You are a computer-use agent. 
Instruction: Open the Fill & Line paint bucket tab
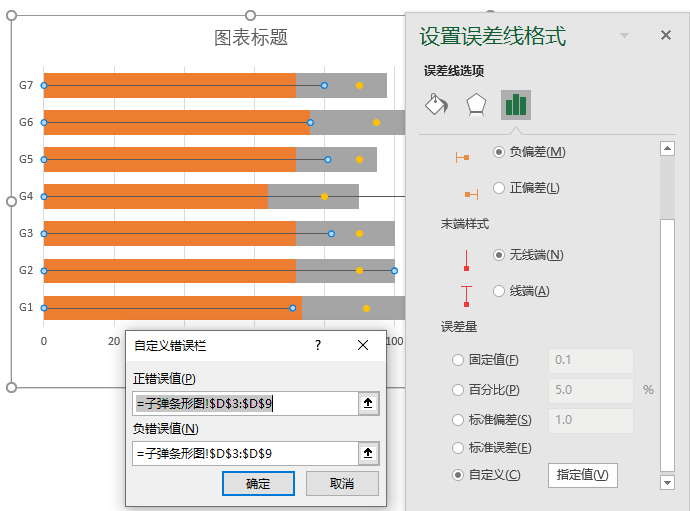pos(438,104)
